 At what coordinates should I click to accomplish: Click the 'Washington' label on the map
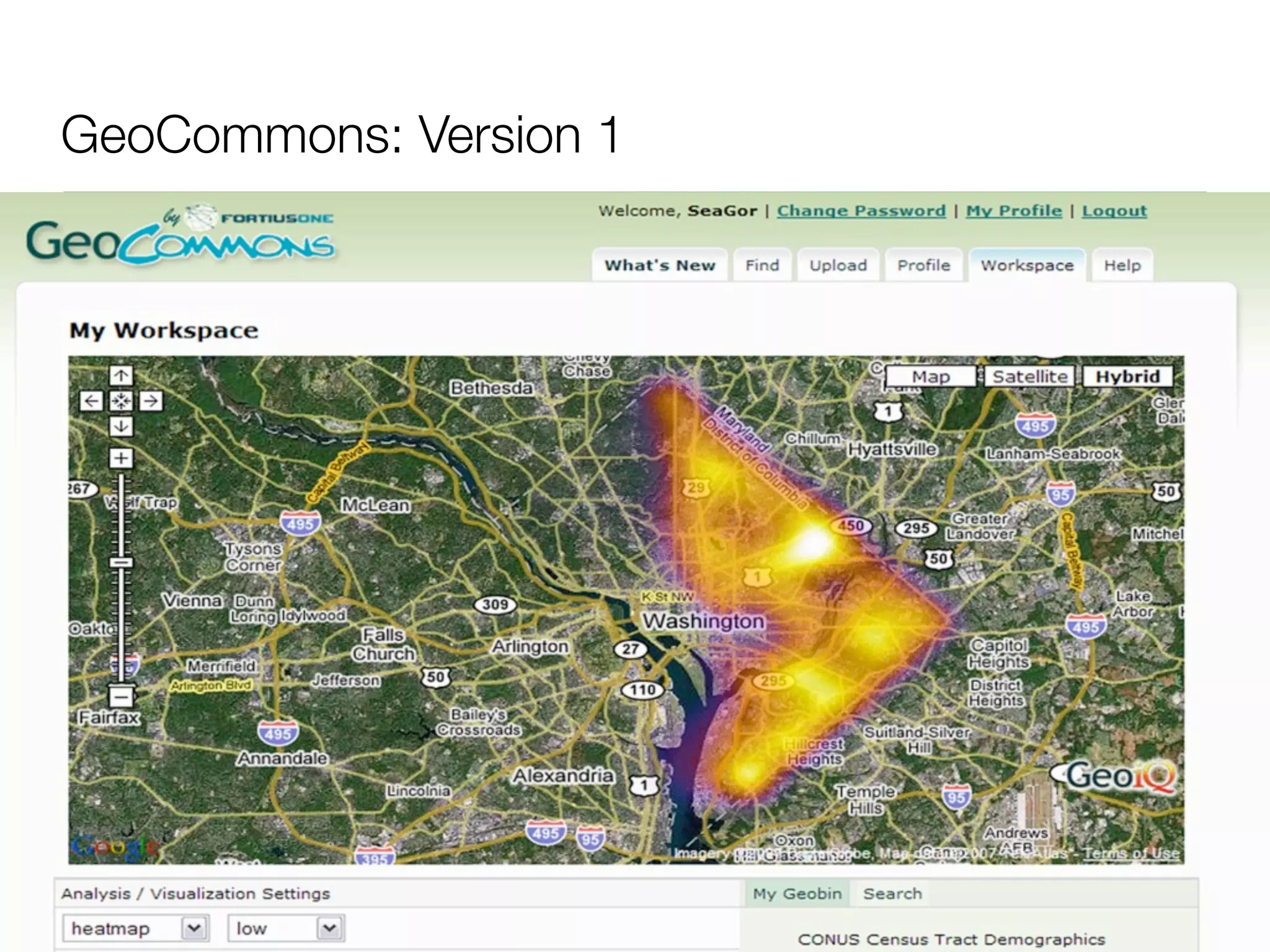(703, 621)
